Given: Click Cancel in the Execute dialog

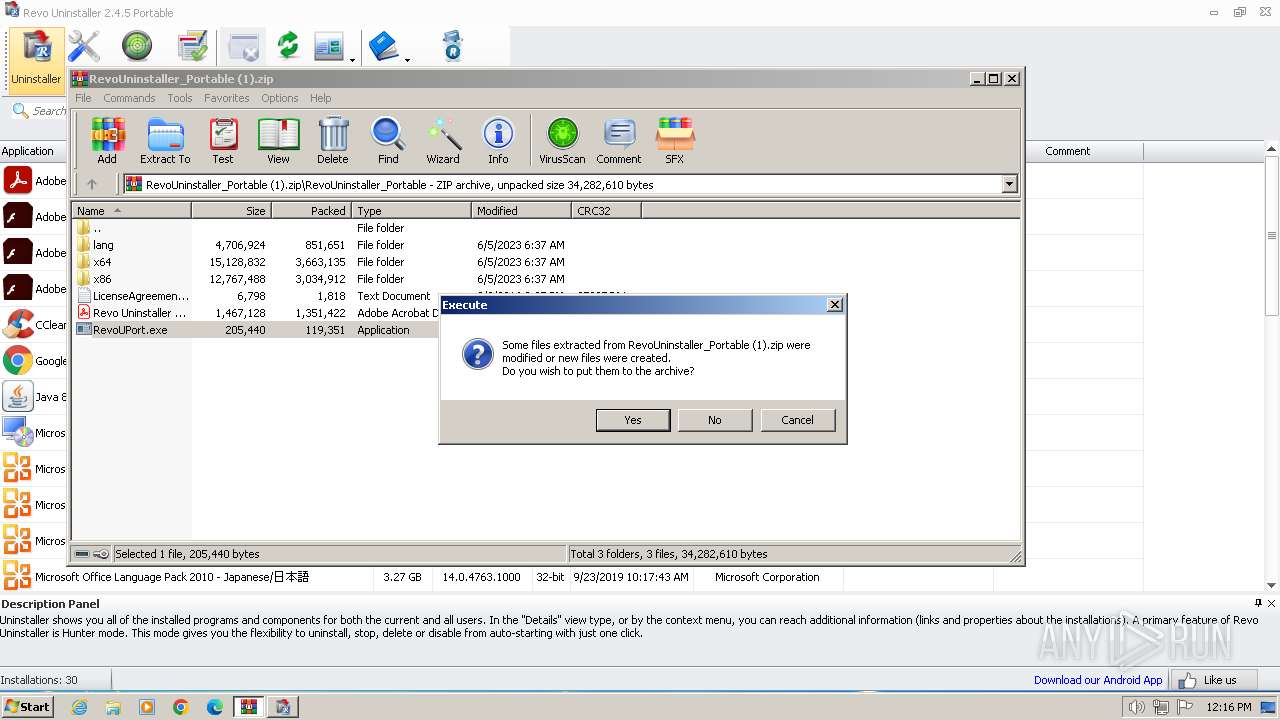Looking at the screenshot, I should point(797,420).
